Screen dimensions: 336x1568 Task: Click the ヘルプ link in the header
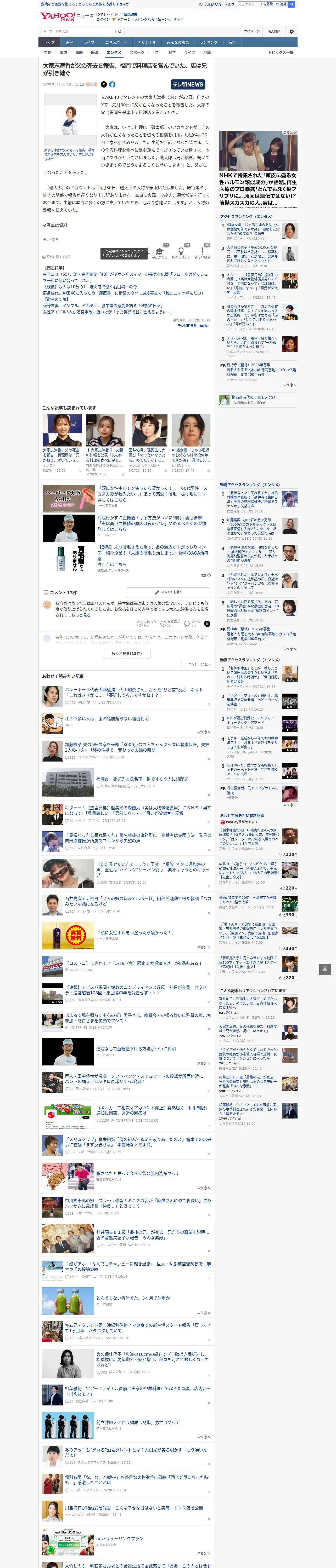tap(229, 4)
